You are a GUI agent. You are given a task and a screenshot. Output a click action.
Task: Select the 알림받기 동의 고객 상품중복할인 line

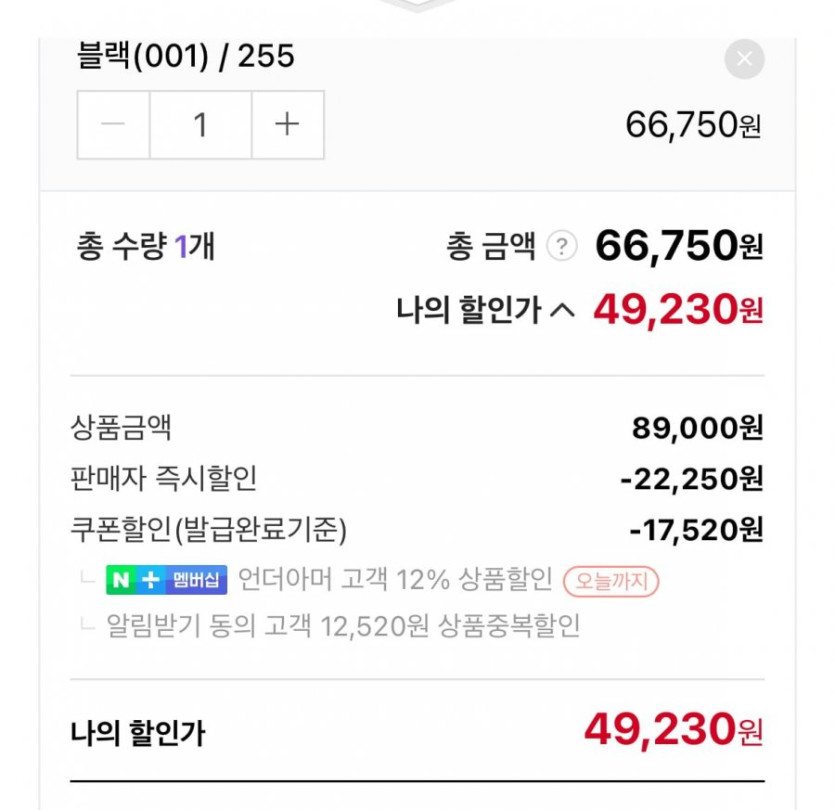[x=343, y=626]
